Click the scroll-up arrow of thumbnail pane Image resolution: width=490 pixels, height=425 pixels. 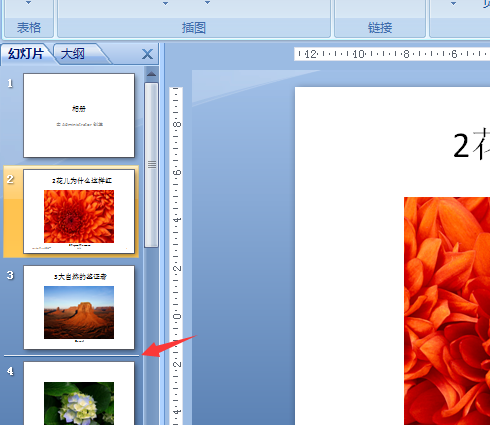click(x=151, y=74)
